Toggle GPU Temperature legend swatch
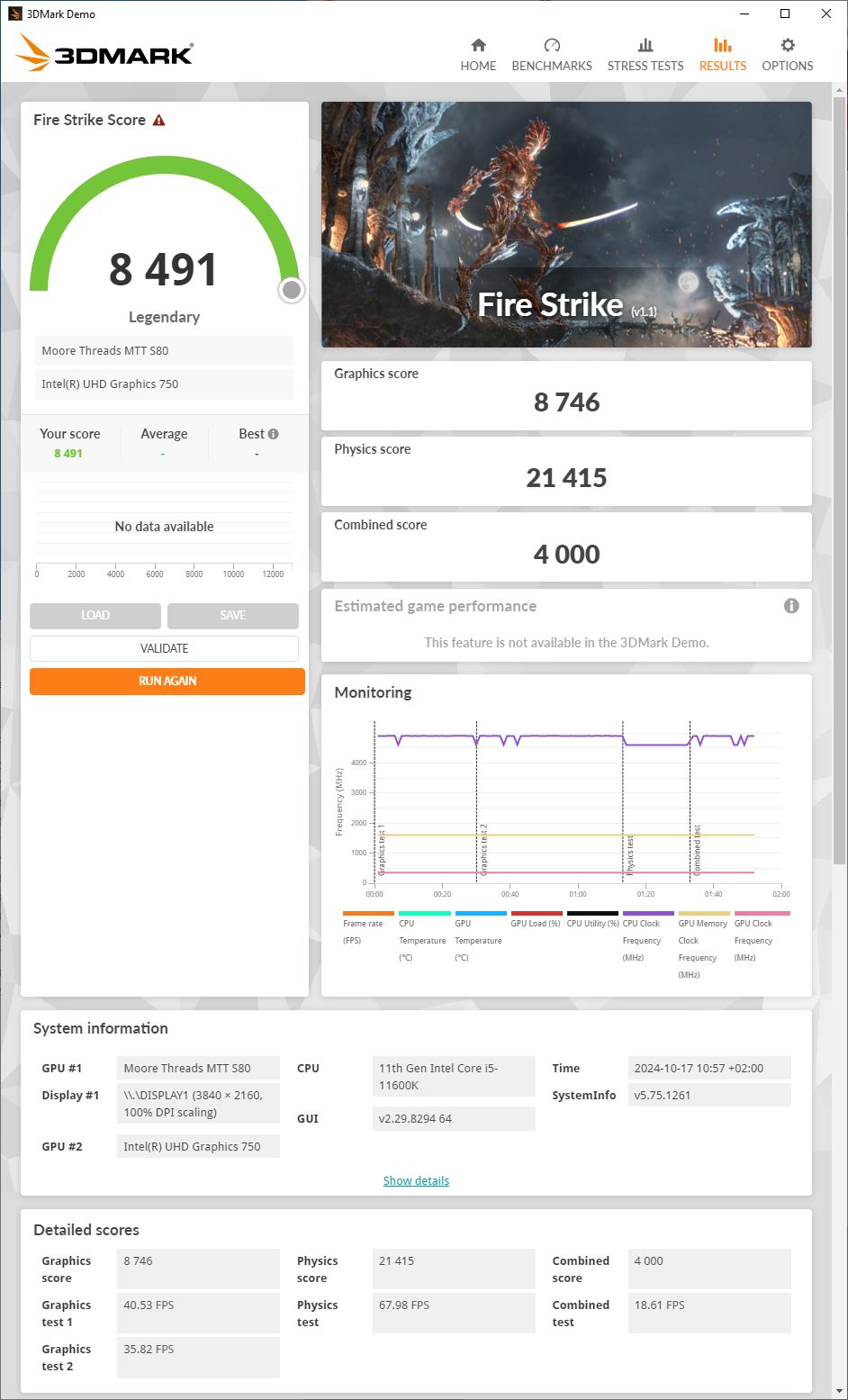 [x=480, y=914]
